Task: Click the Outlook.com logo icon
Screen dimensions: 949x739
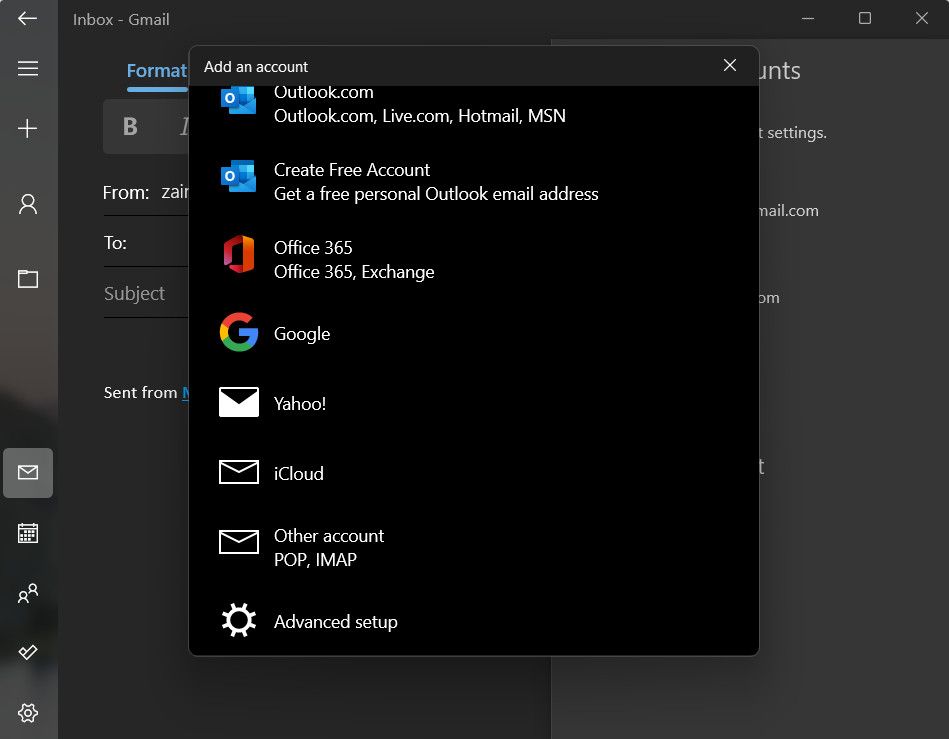Action: click(x=238, y=100)
